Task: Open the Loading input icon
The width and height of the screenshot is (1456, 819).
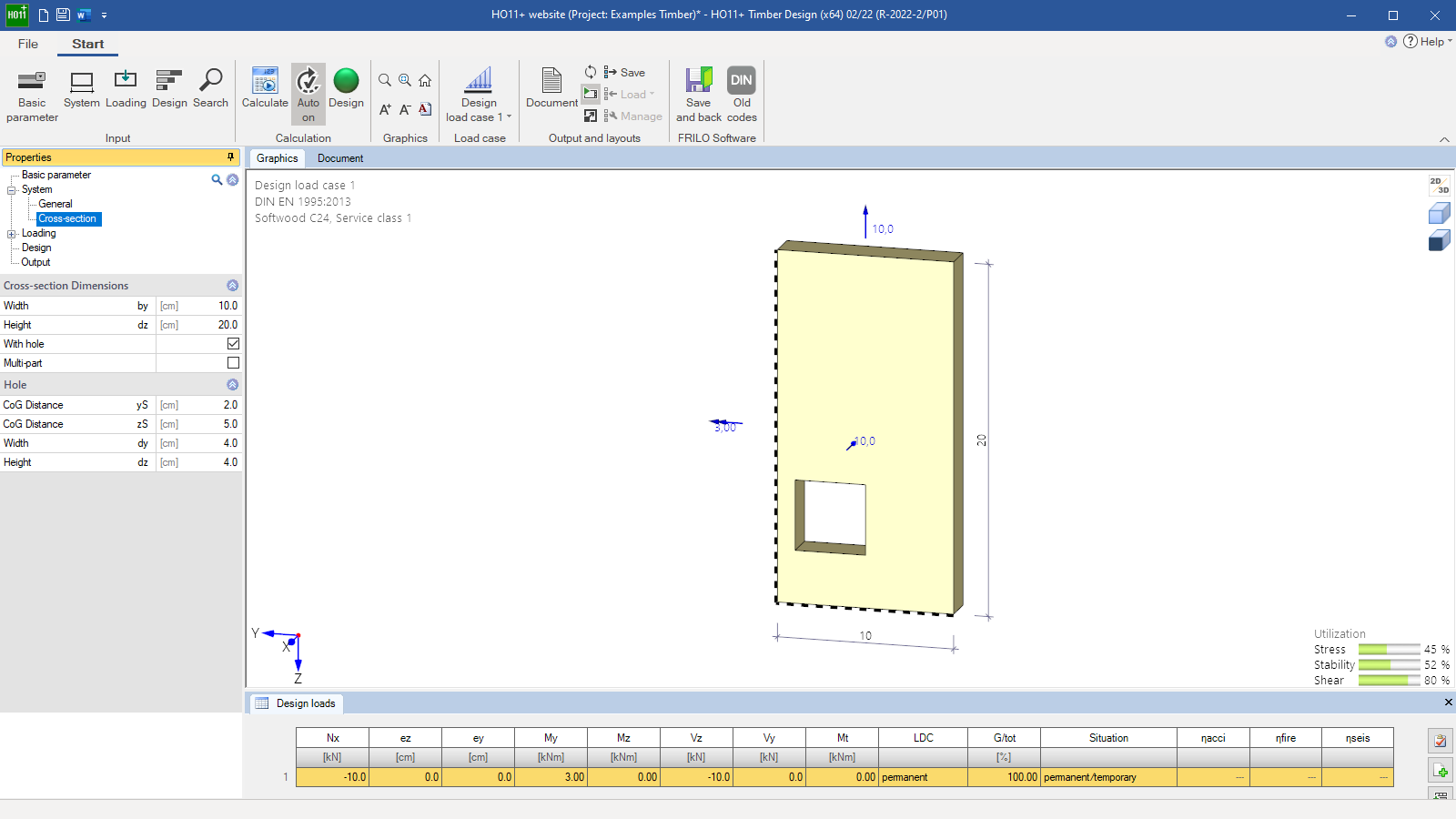Action: (126, 90)
